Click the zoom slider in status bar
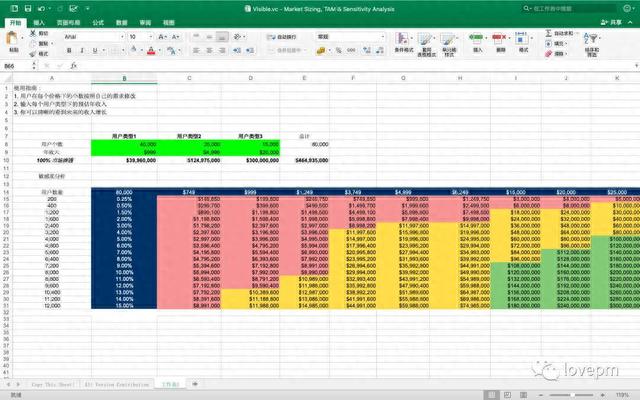 click(x=572, y=395)
